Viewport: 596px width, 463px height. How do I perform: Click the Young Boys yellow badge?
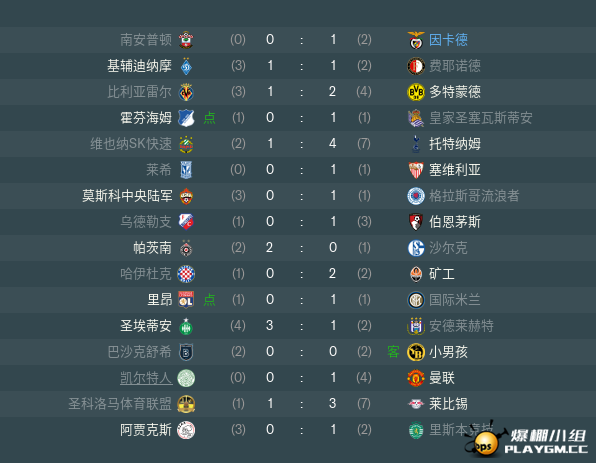pos(416,352)
